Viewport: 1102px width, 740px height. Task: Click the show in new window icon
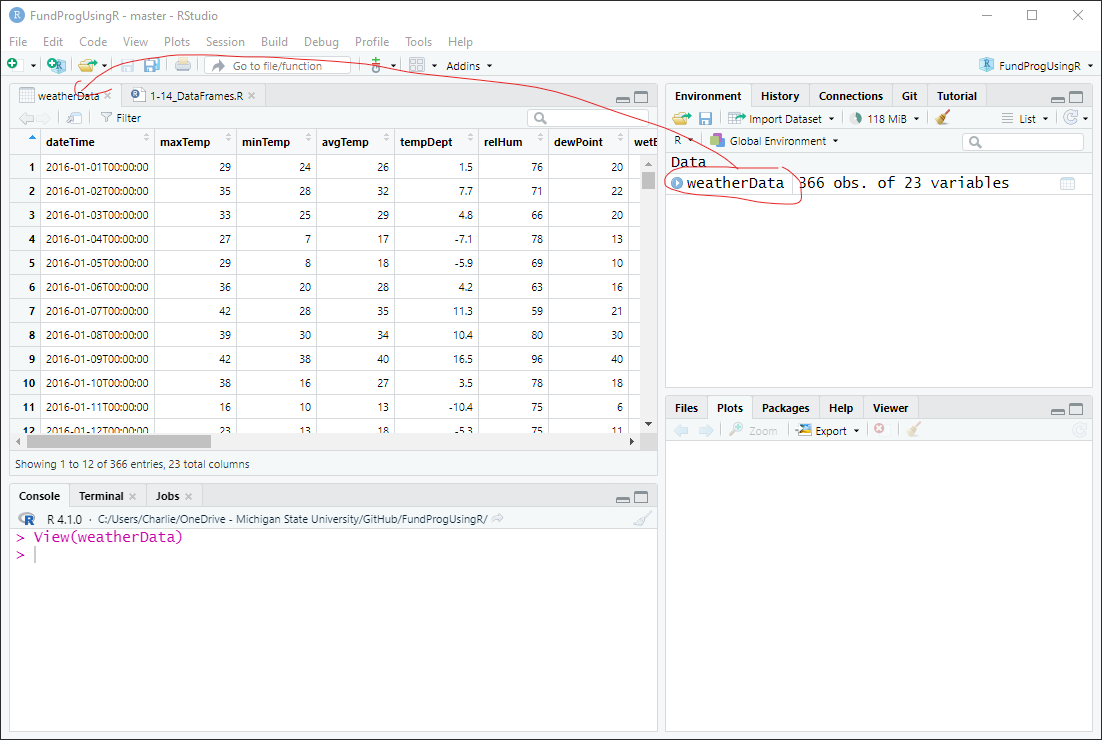74,117
